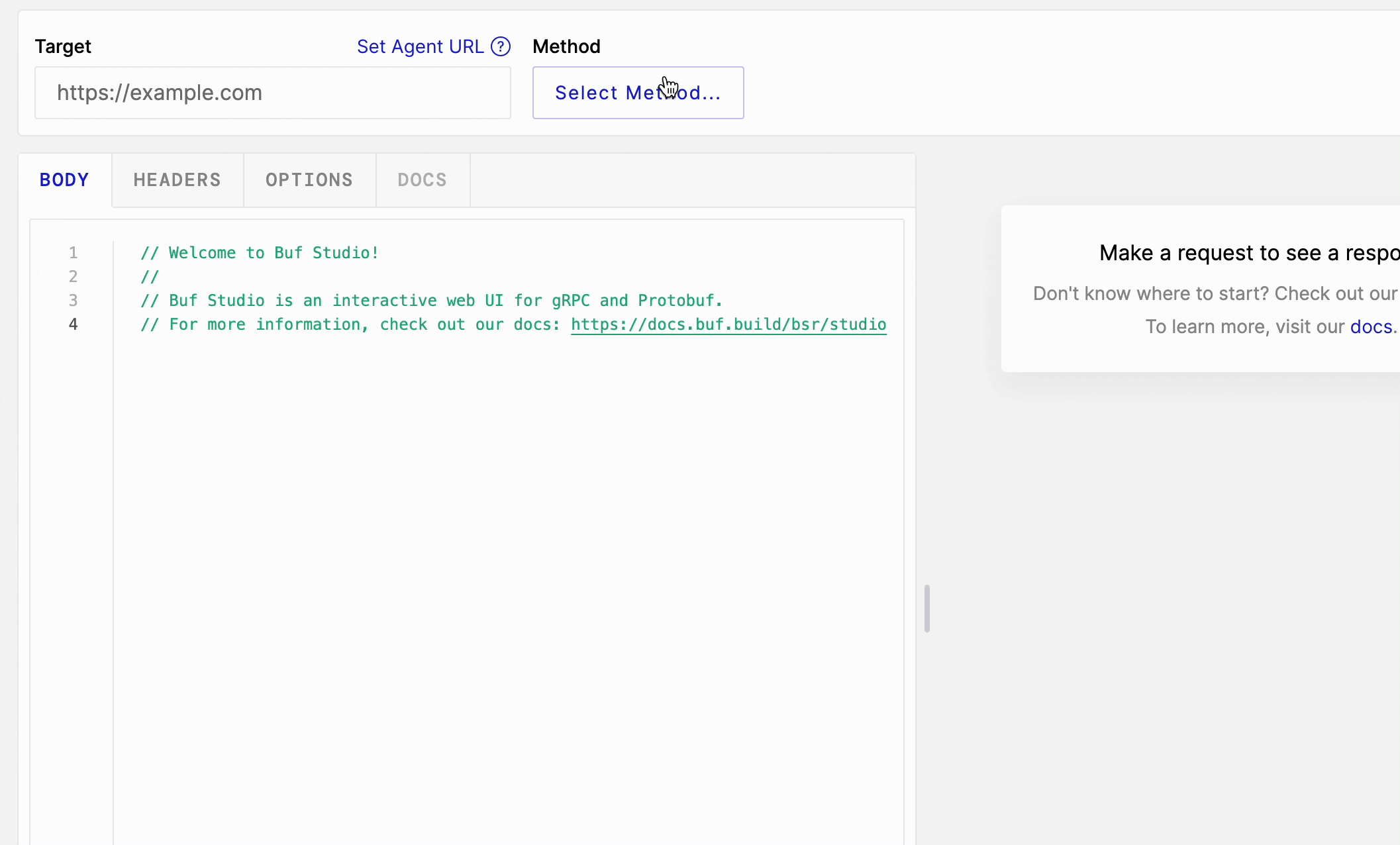Place cursor in the request body editor
Screen dimensions: 1400x845
464,464
